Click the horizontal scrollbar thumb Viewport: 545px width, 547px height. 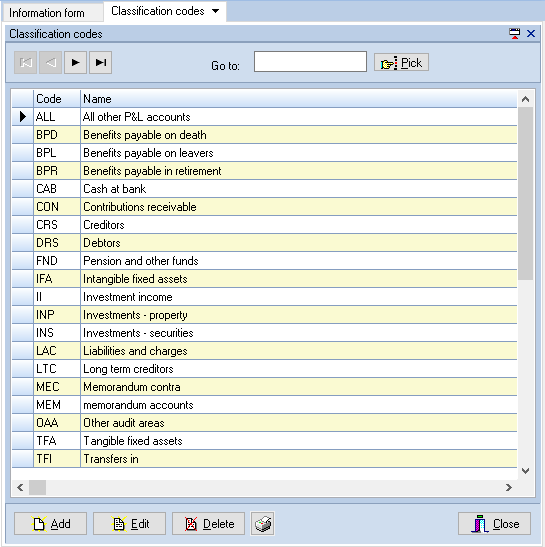coord(37,487)
